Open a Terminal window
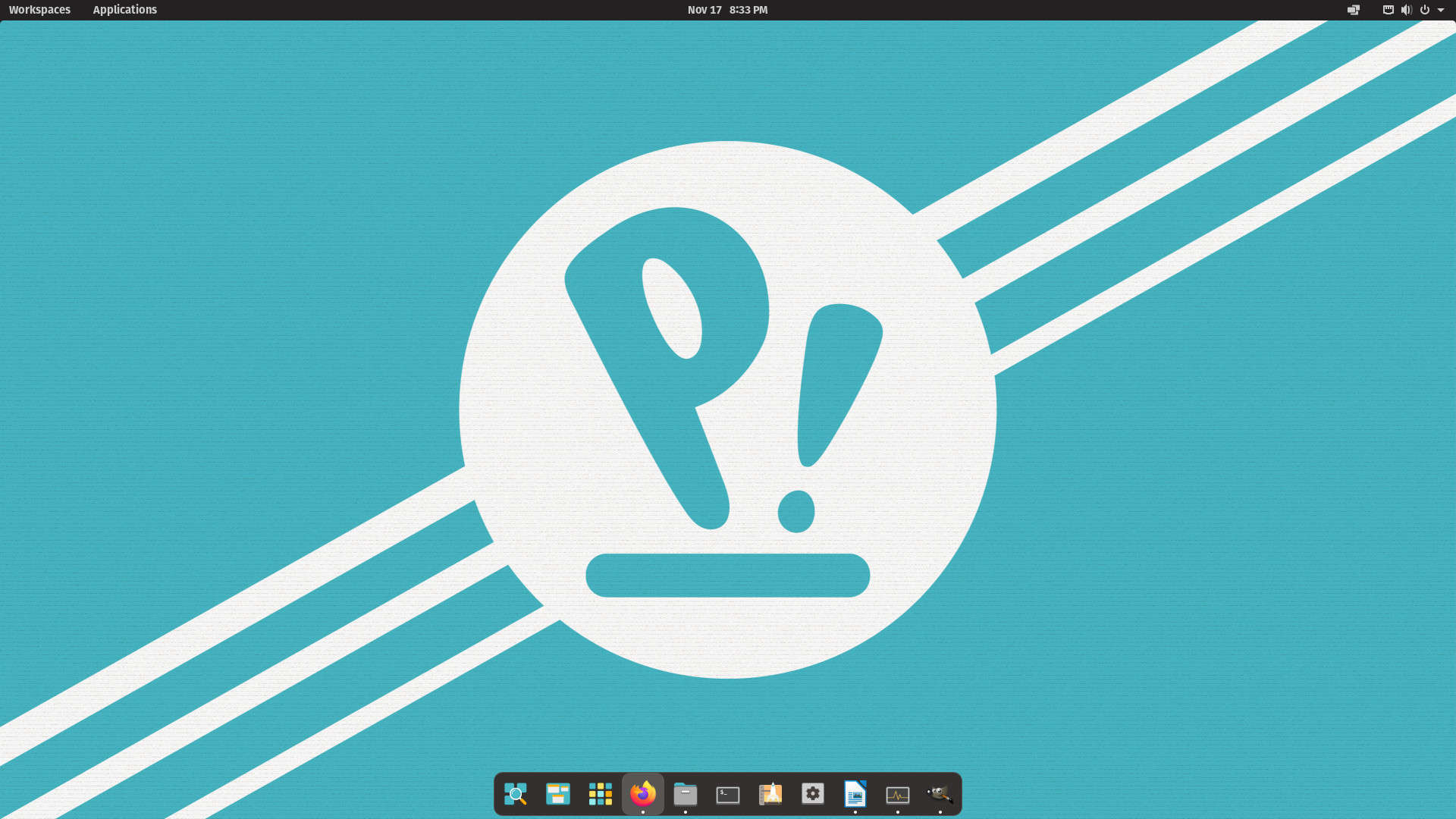This screenshot has height=819, width=1456. [x=727, y=794]
